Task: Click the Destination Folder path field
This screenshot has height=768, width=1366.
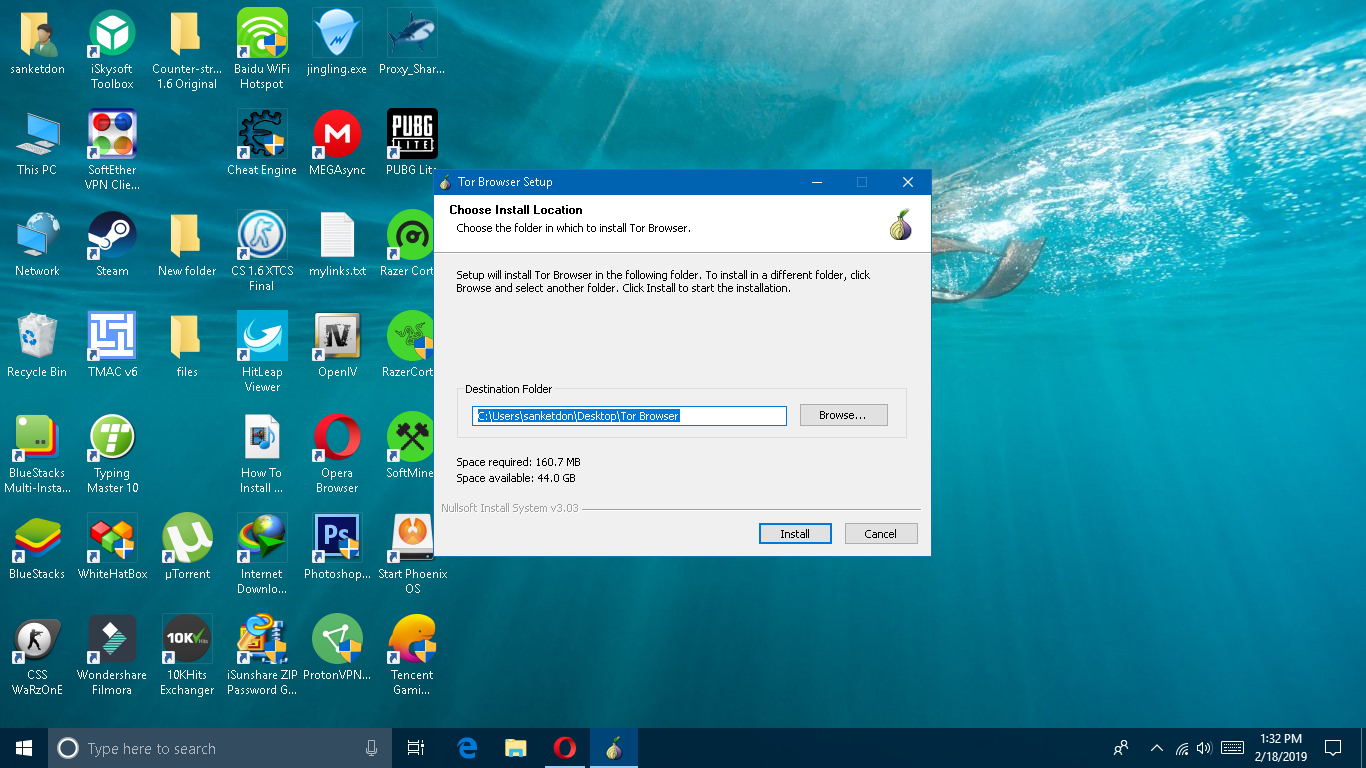Action: click(x=630, y=416)
